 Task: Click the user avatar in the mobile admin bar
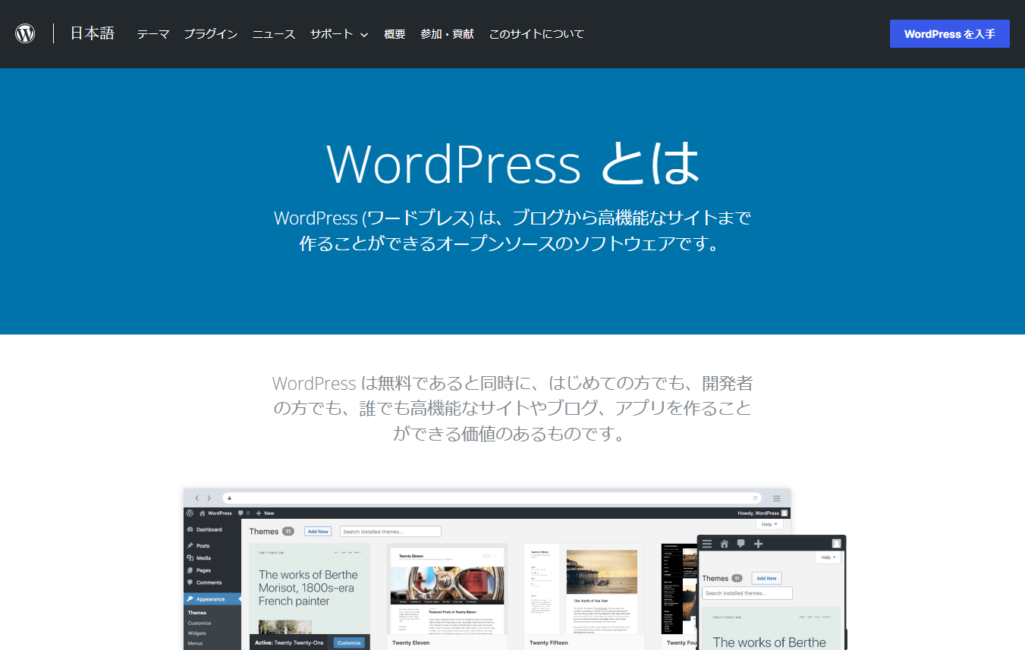click(837, 544)
